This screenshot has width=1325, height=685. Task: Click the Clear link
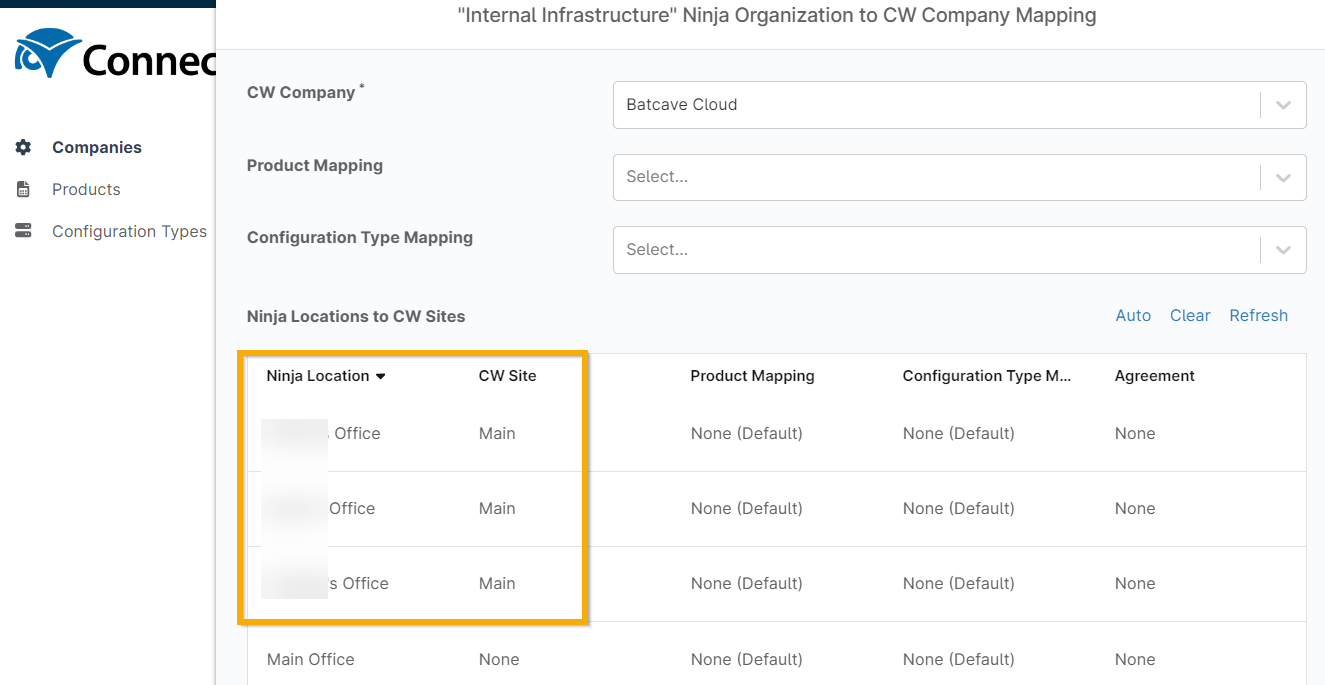coord(1190,316)
